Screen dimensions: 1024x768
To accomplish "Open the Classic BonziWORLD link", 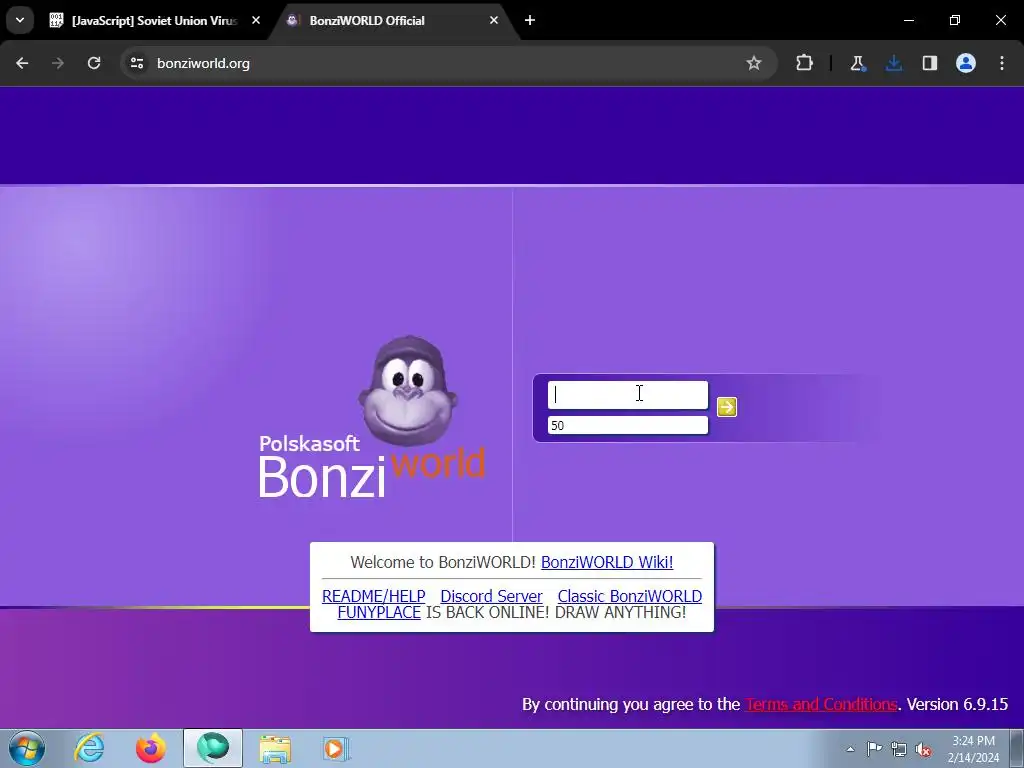I will tap(630, 596).
